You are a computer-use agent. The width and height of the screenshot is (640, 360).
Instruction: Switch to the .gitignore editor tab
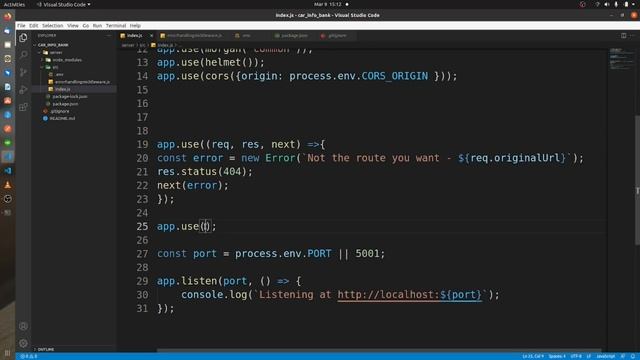click(x=337, y=36)
